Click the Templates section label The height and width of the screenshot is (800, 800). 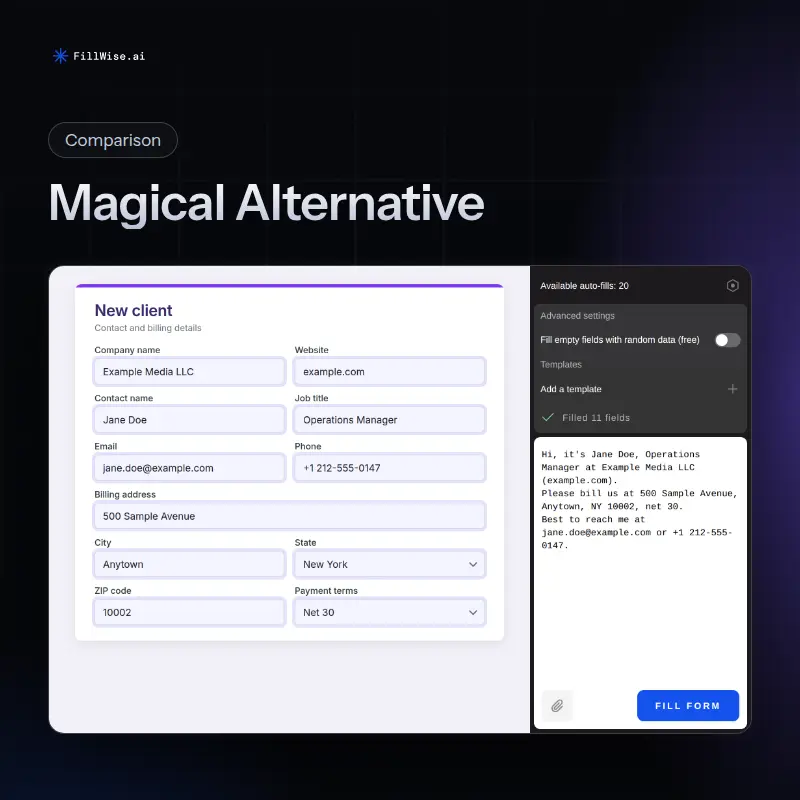[561, 364]
